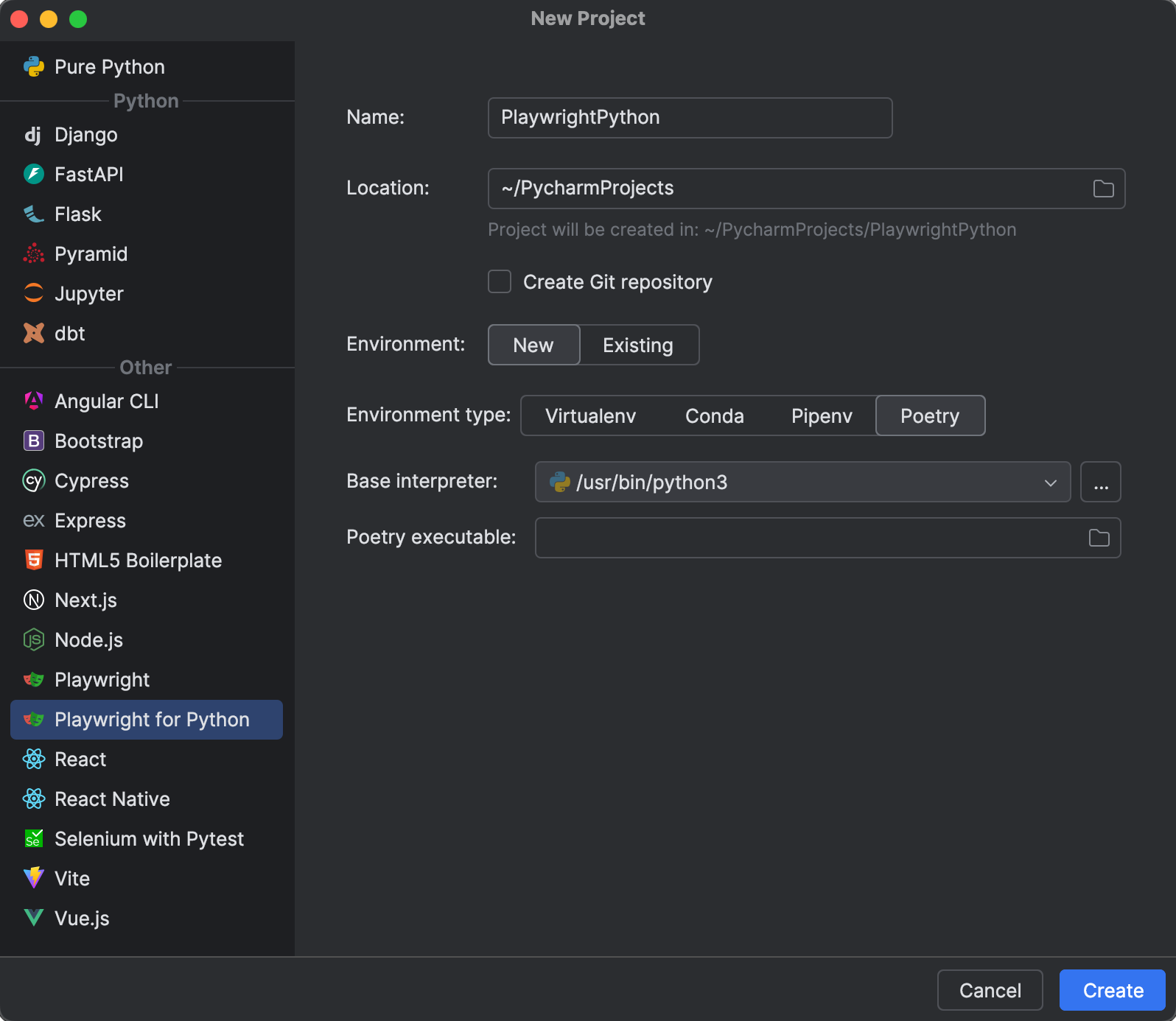The width and height of the screenshot is (1176, 1021).
Task: Open the Base interpreter dropdown
Action: pyautogui.click(x=802, y=483)
